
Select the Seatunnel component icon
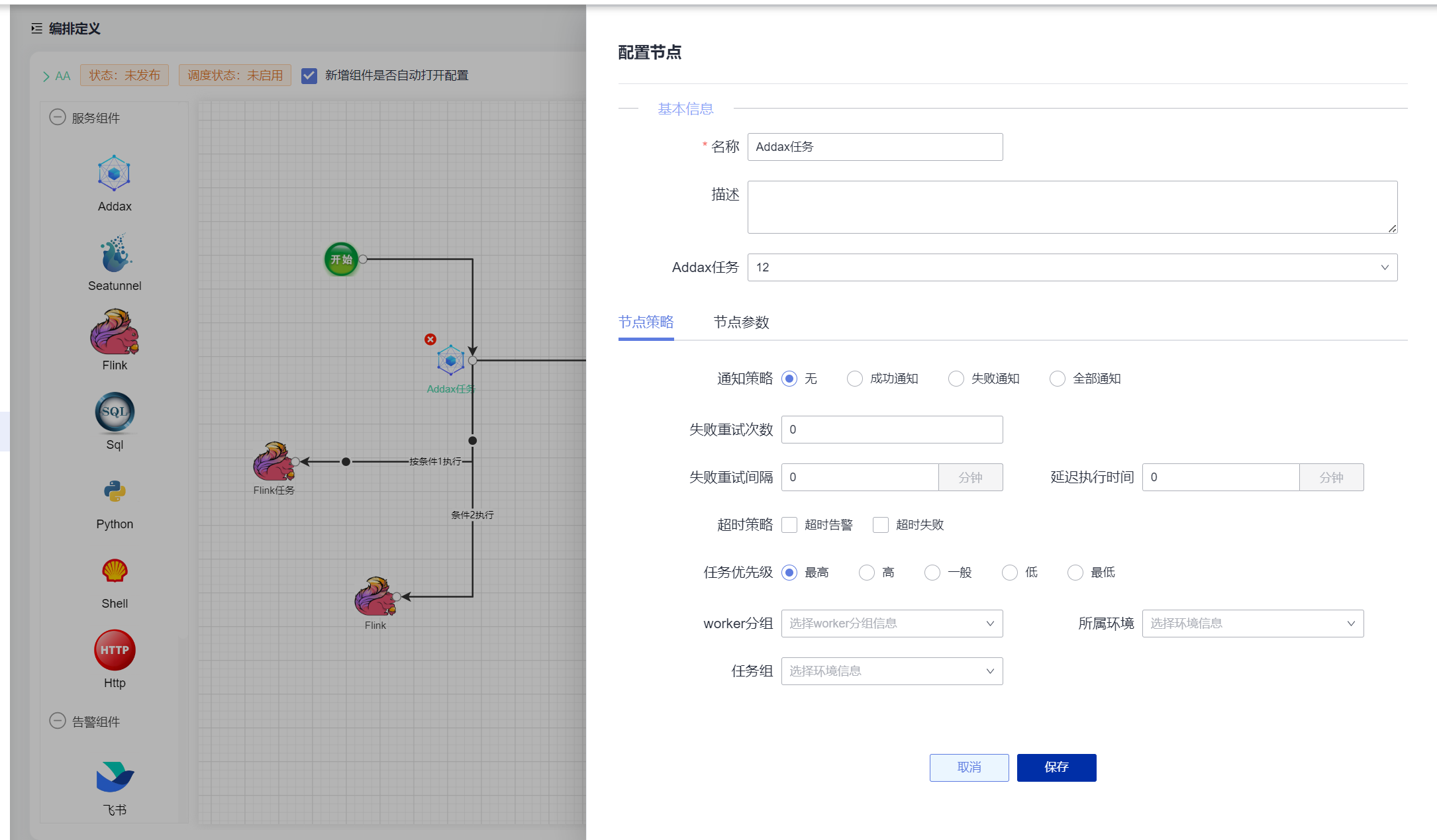click(x=116, y=253)
